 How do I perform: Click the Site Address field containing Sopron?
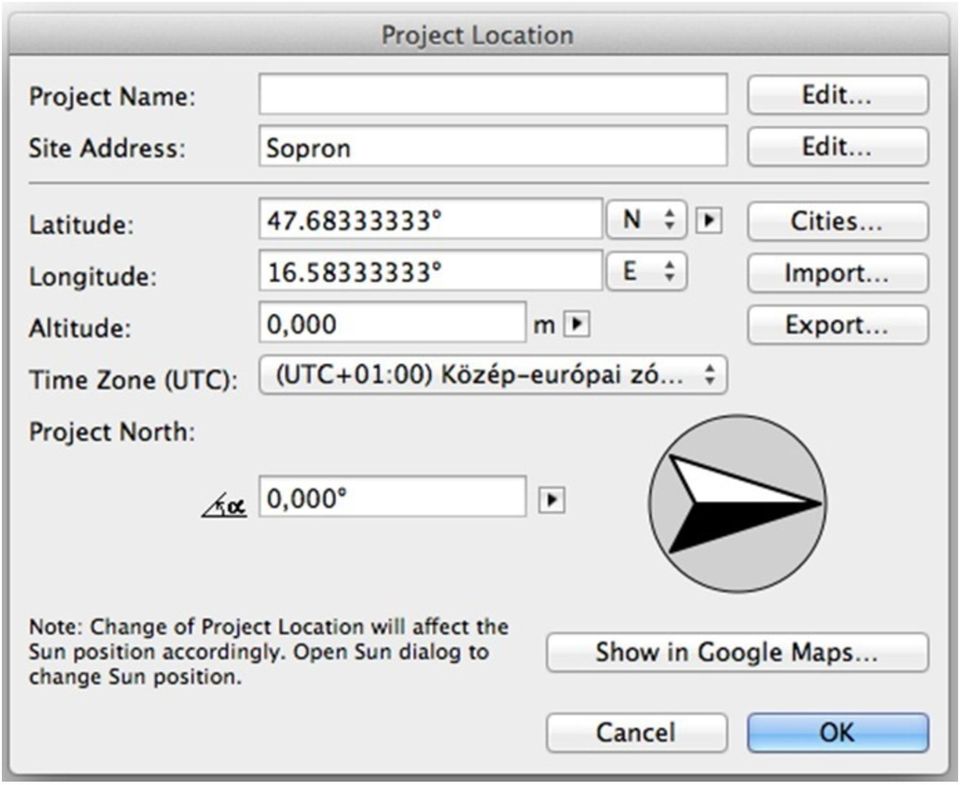493,147
